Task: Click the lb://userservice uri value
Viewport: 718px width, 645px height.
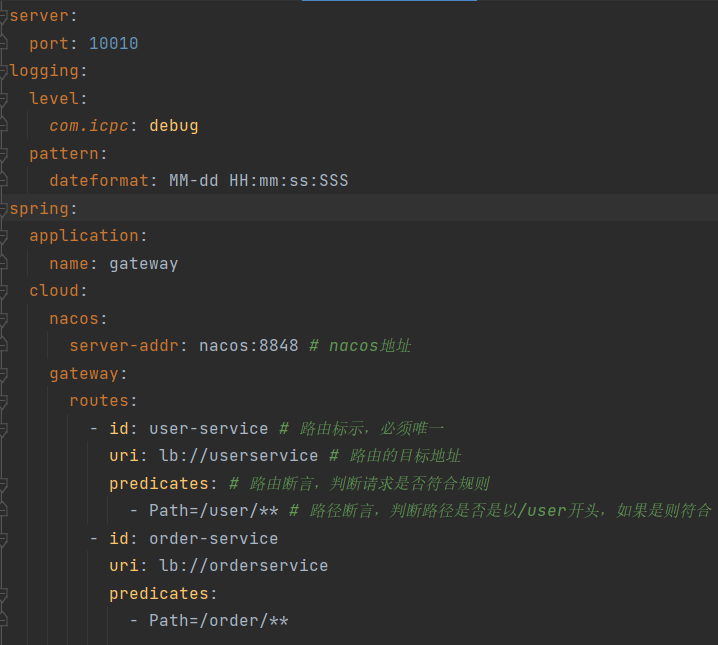Action: (x=238, y=456)
